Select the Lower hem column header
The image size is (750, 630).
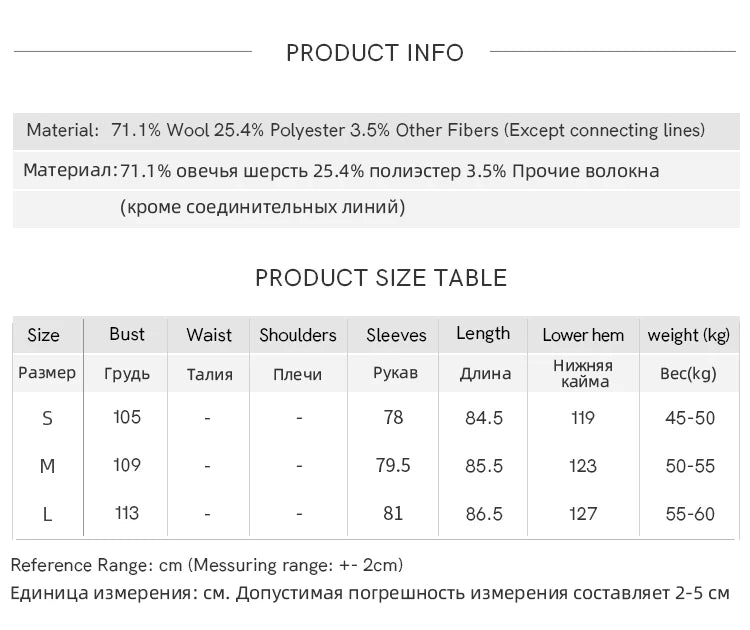pos(583,335)
